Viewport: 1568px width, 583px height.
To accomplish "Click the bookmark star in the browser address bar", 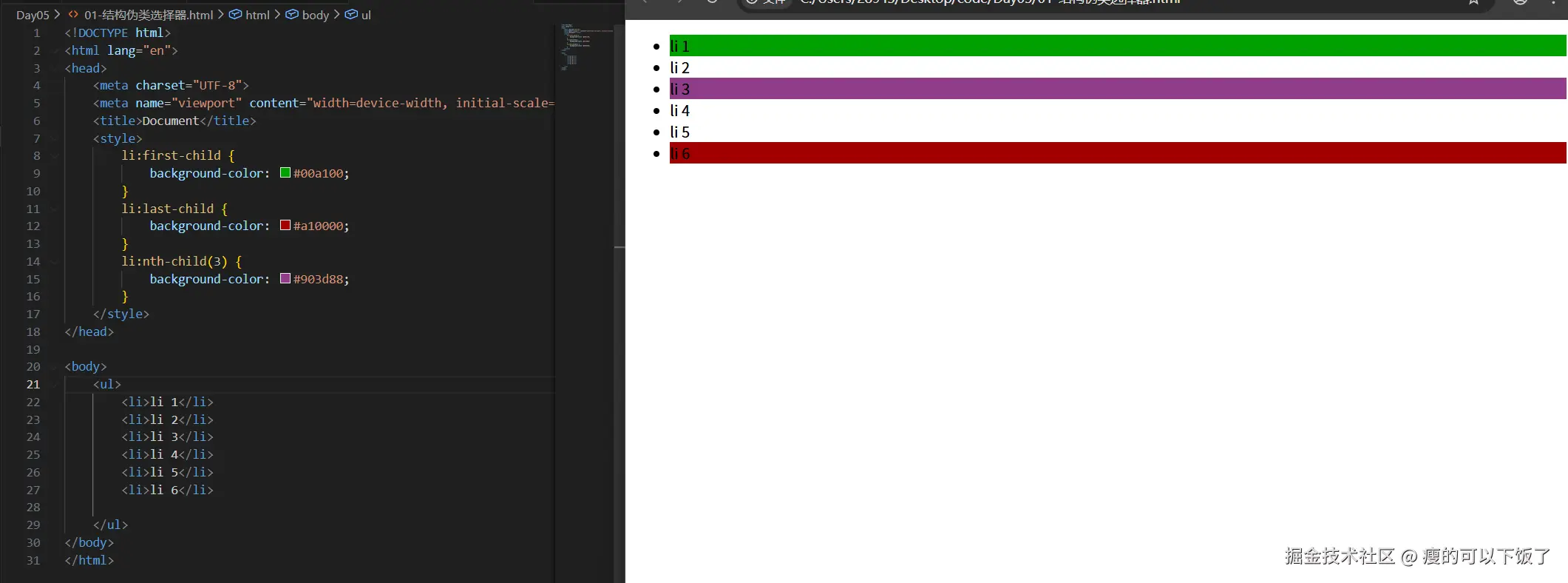I will [1473, 2].
